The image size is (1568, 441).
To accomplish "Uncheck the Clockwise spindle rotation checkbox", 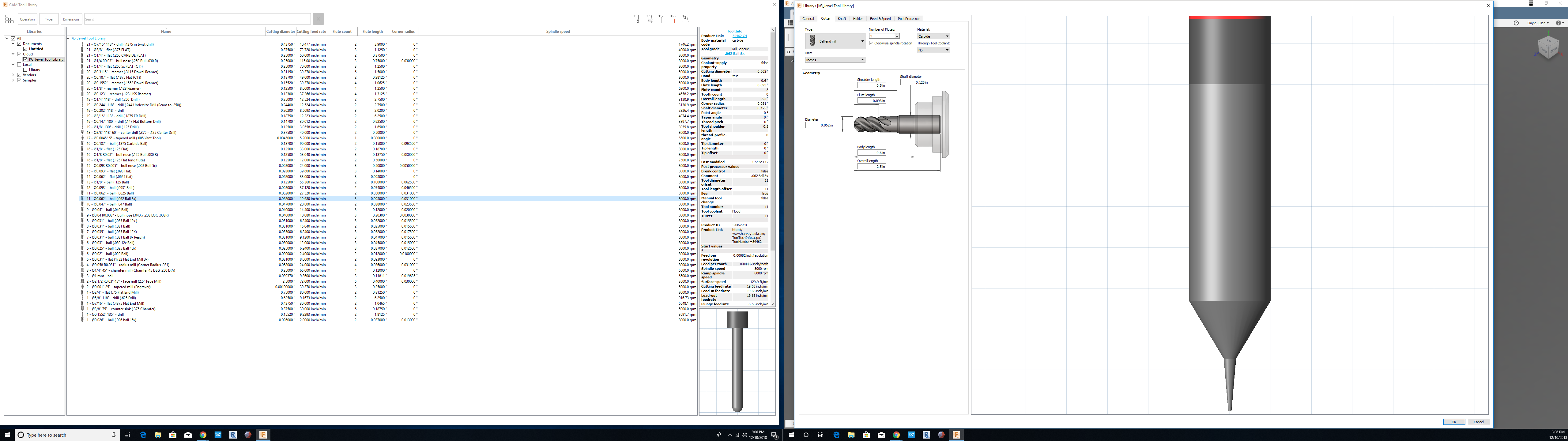I will 871,43.
